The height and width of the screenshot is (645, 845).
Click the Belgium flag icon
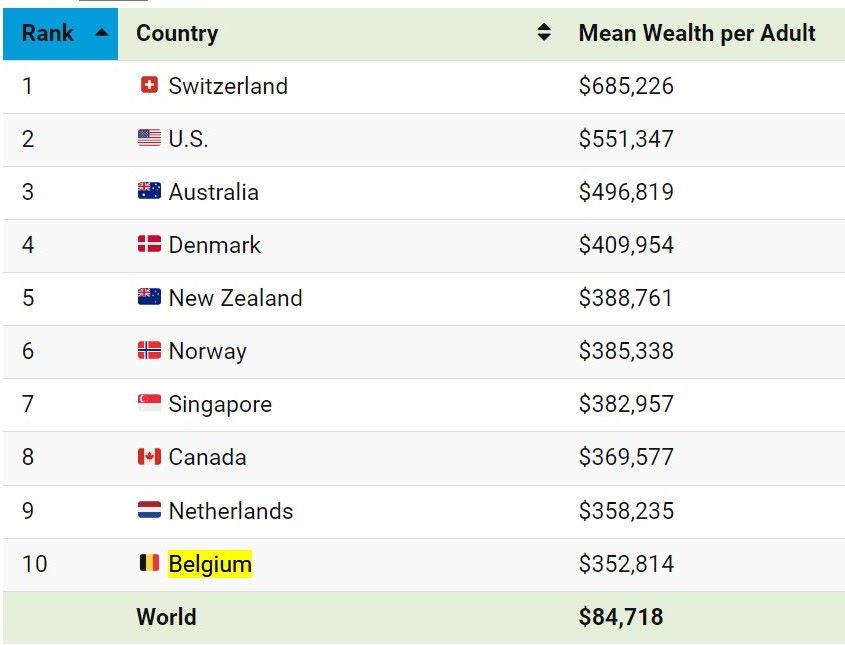coord(149,563)
